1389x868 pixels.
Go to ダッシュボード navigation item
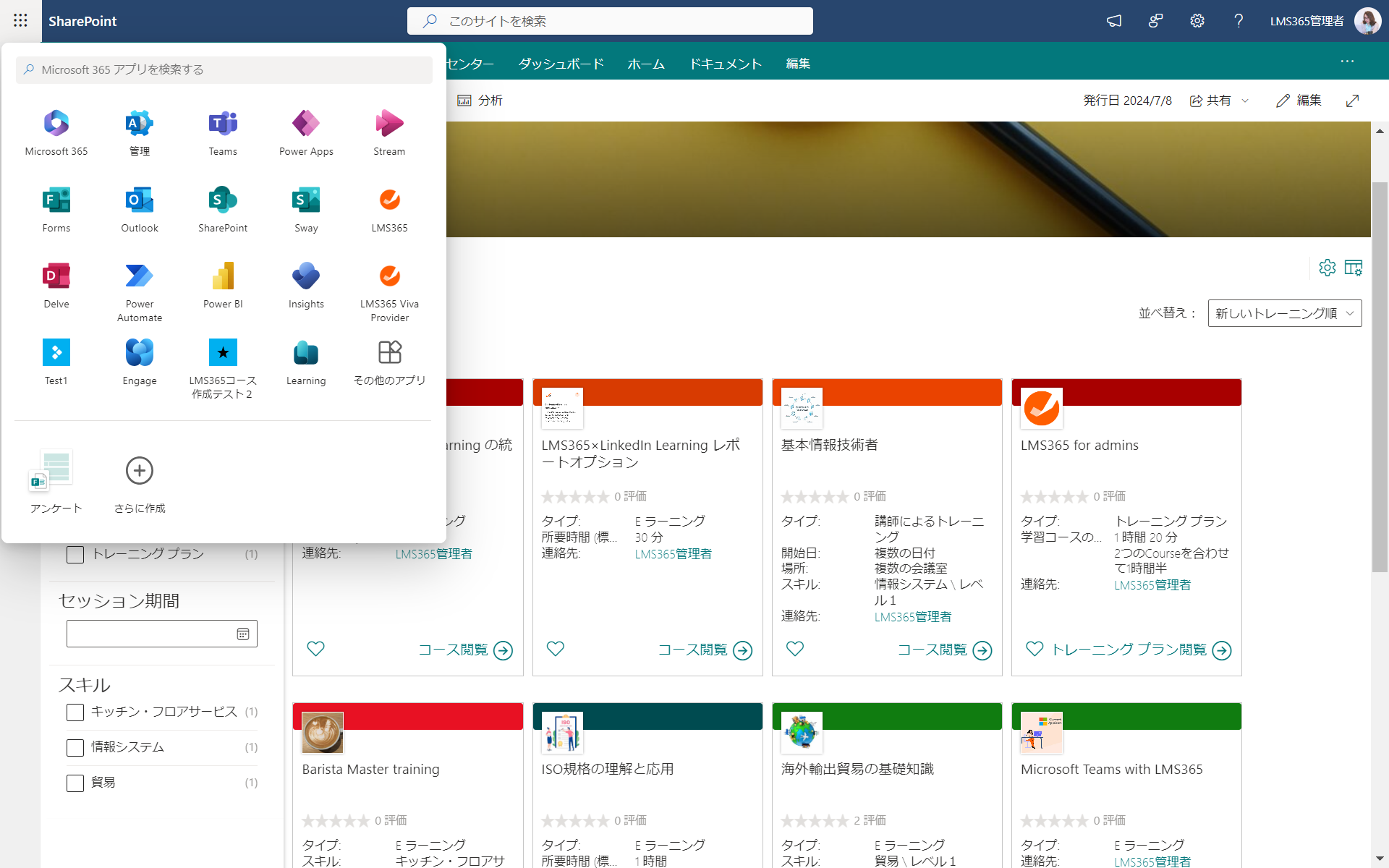click(x=561, y=64)
